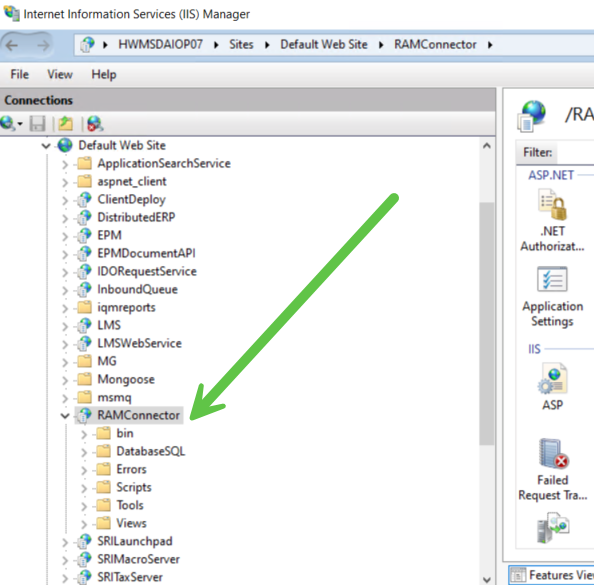Open the File menu
This screenshot has height=585, width=594.
[x=19, y=74]
